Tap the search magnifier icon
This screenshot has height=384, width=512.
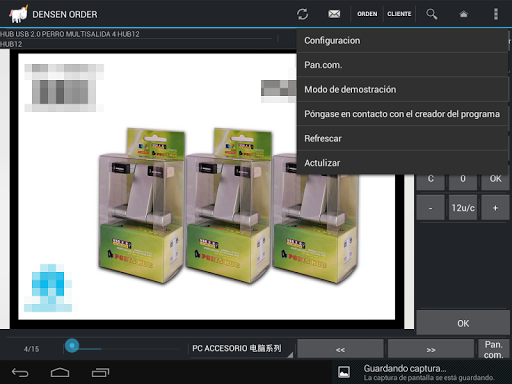pyautogui.click(x=431, y=14)
